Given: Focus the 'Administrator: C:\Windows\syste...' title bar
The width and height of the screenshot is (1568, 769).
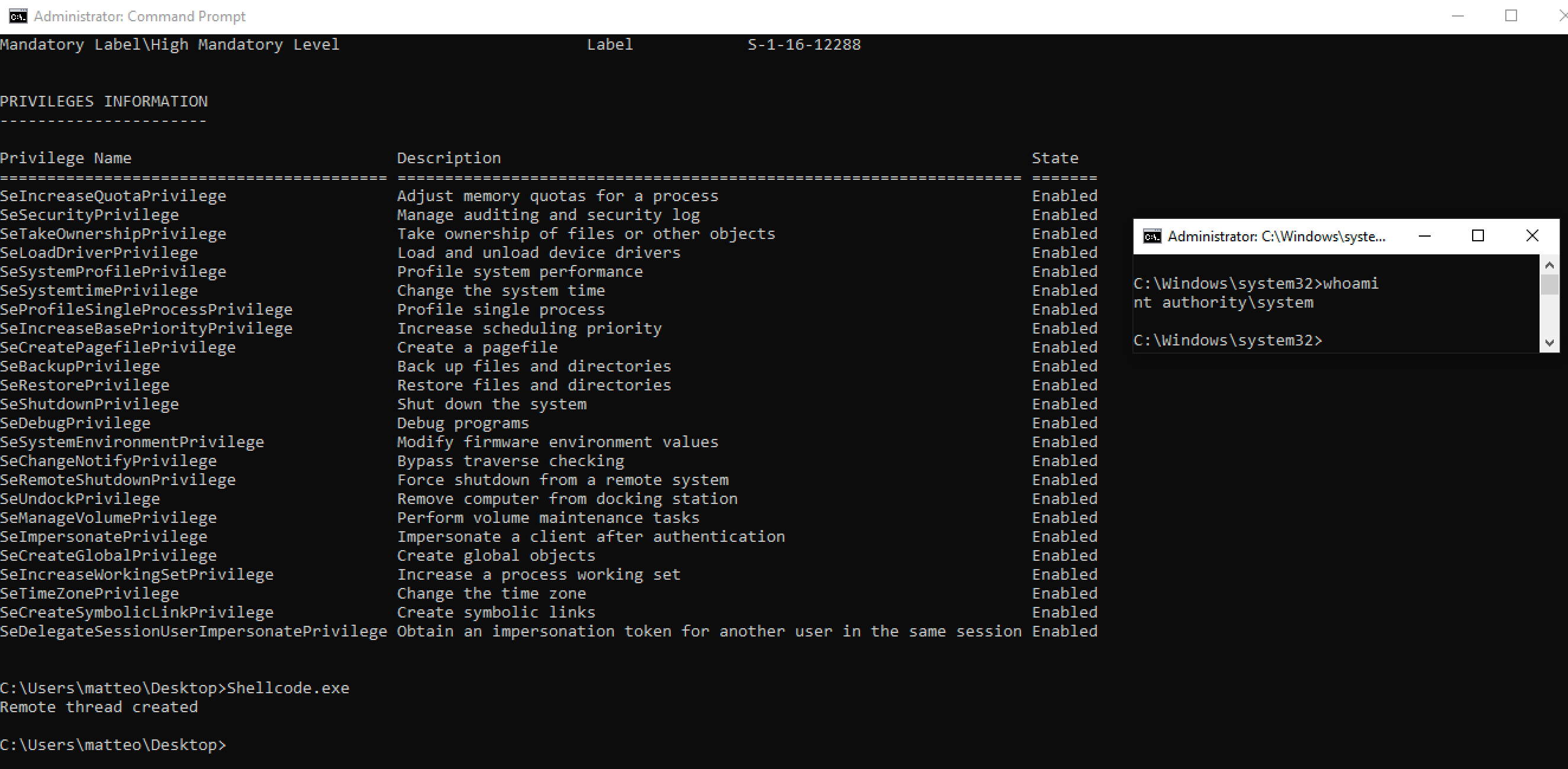Looking at the screenshot, I should pos(1276,237).
